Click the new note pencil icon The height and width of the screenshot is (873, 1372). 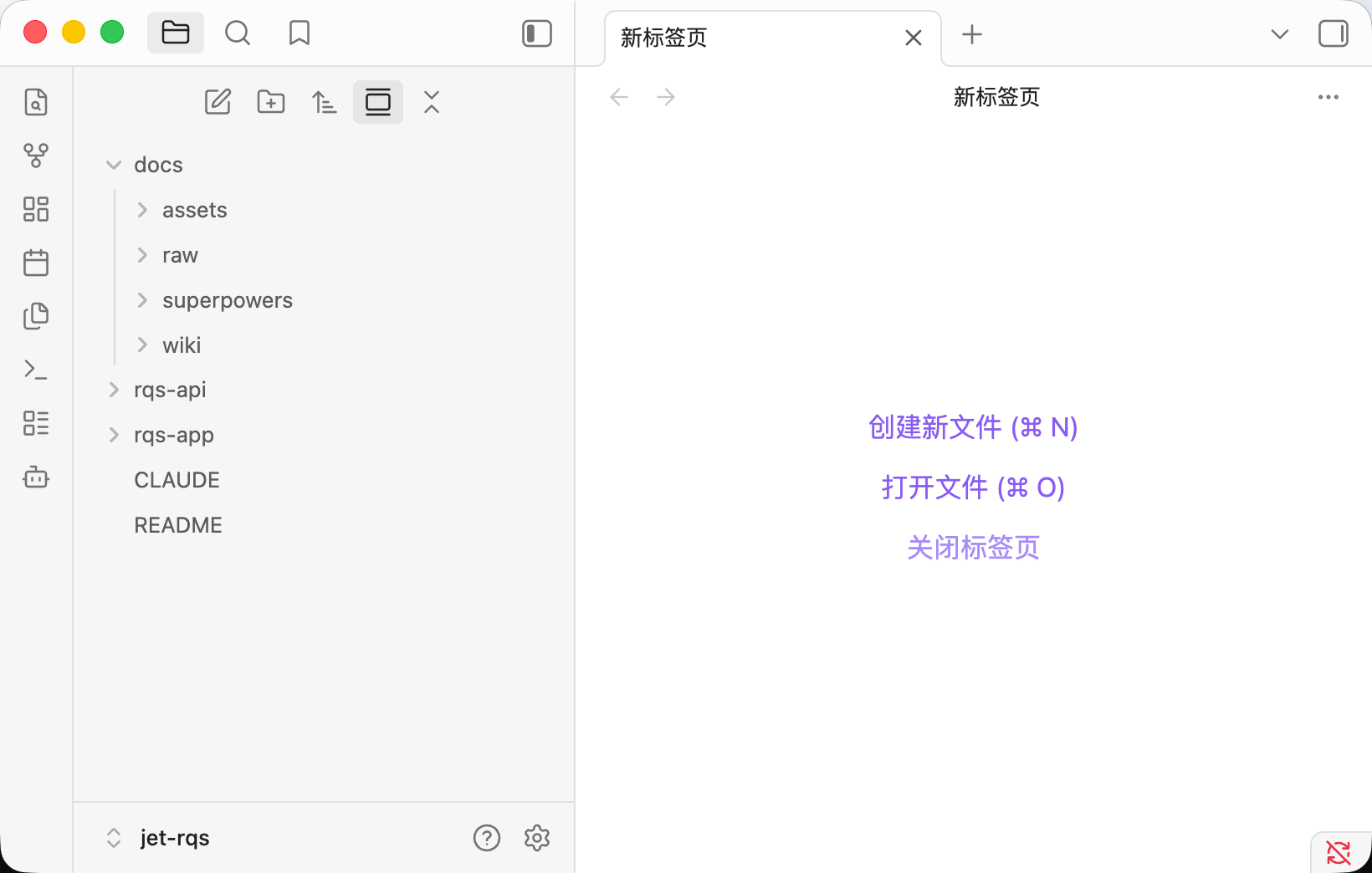[218, 102]
